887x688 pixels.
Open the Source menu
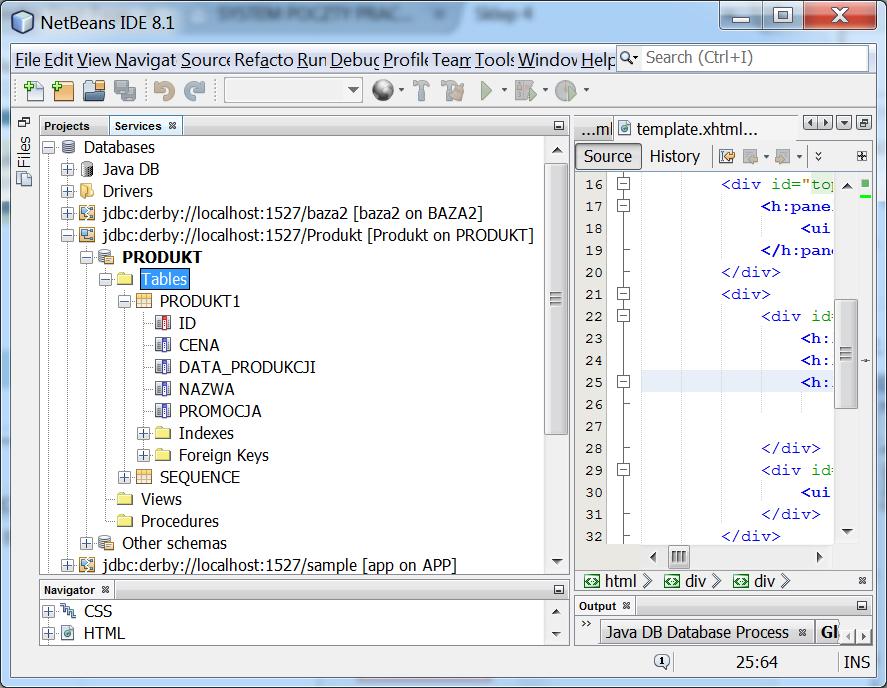point(205,59)
